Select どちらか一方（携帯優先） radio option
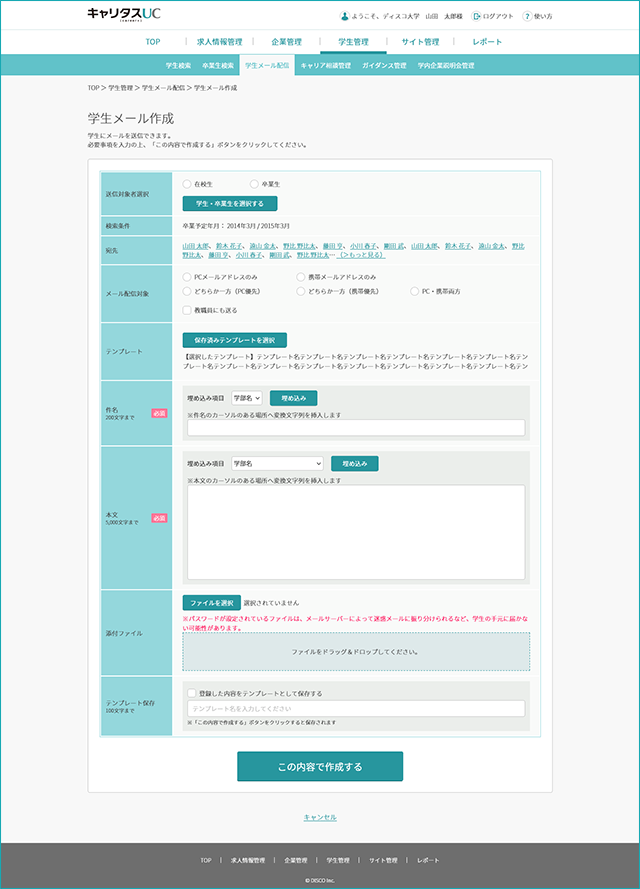 tap(300, 291)
